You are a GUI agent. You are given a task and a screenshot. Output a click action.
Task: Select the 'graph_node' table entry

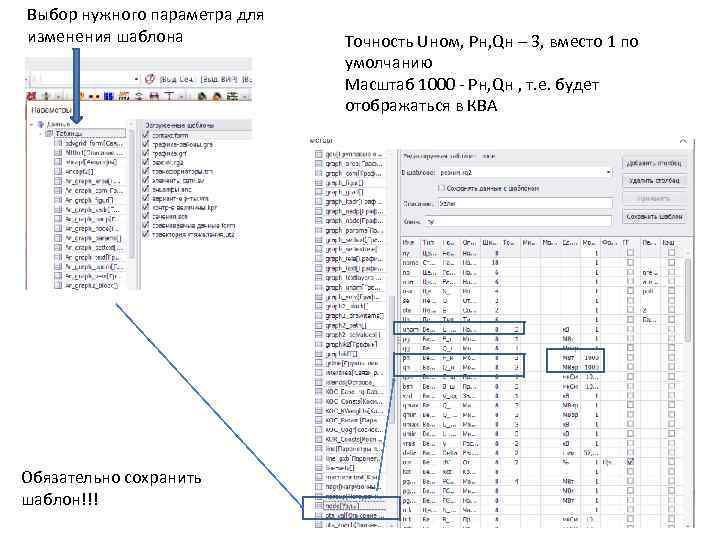[354, 220]
